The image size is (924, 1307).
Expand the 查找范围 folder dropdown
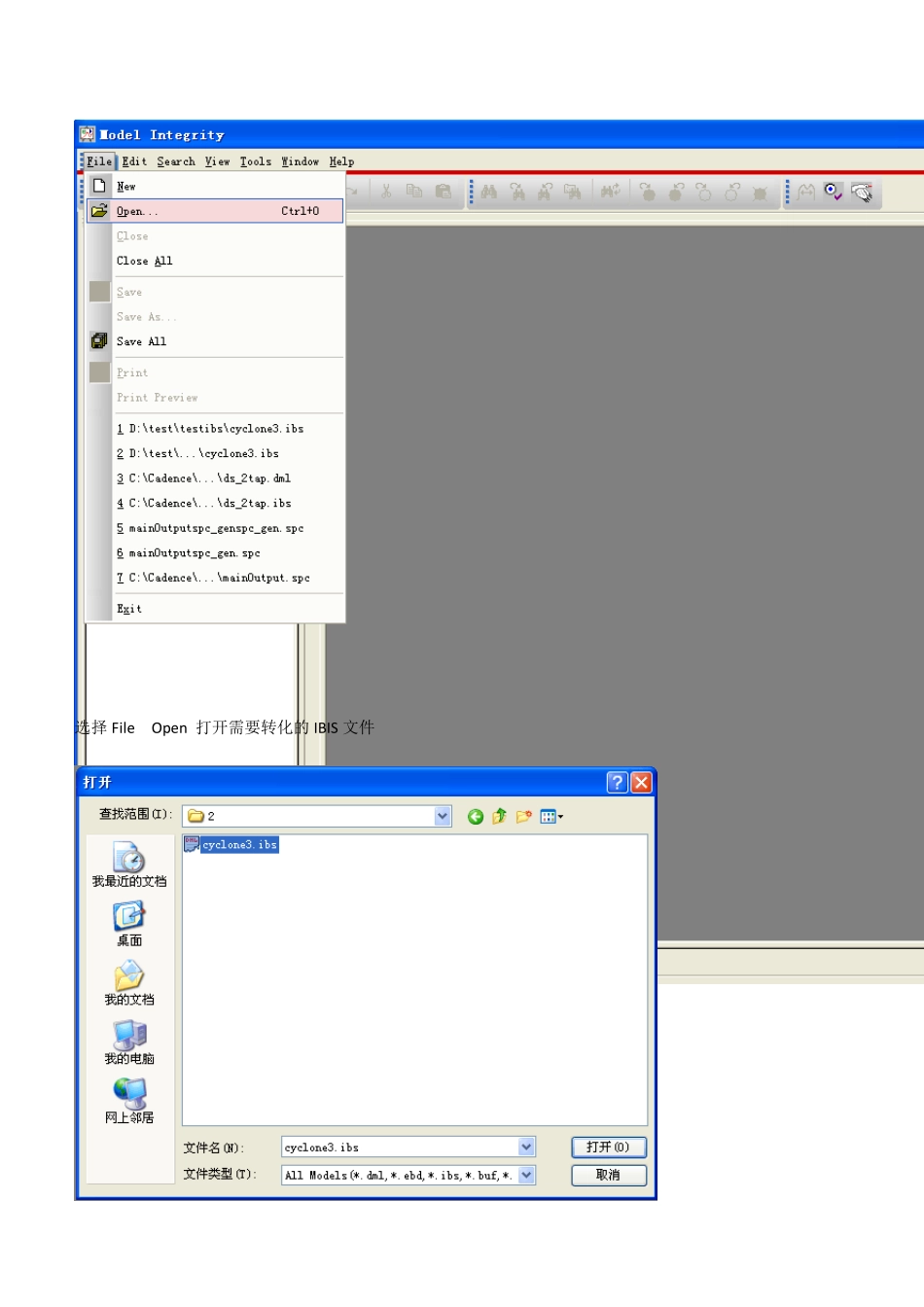coord(443,816)
